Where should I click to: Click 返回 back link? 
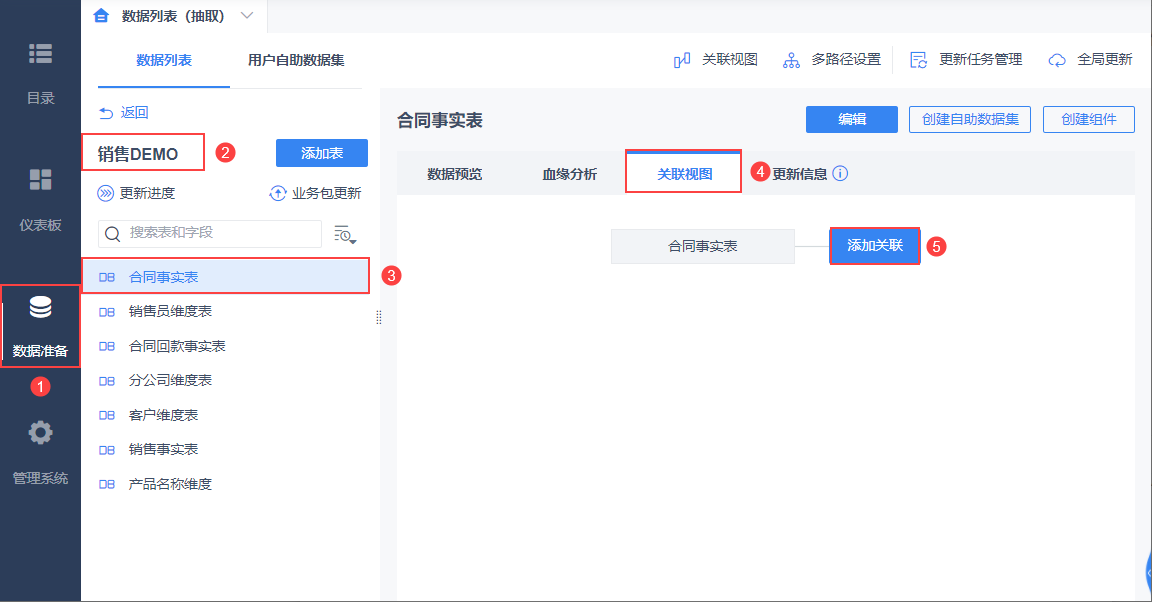tap(124, 113)
